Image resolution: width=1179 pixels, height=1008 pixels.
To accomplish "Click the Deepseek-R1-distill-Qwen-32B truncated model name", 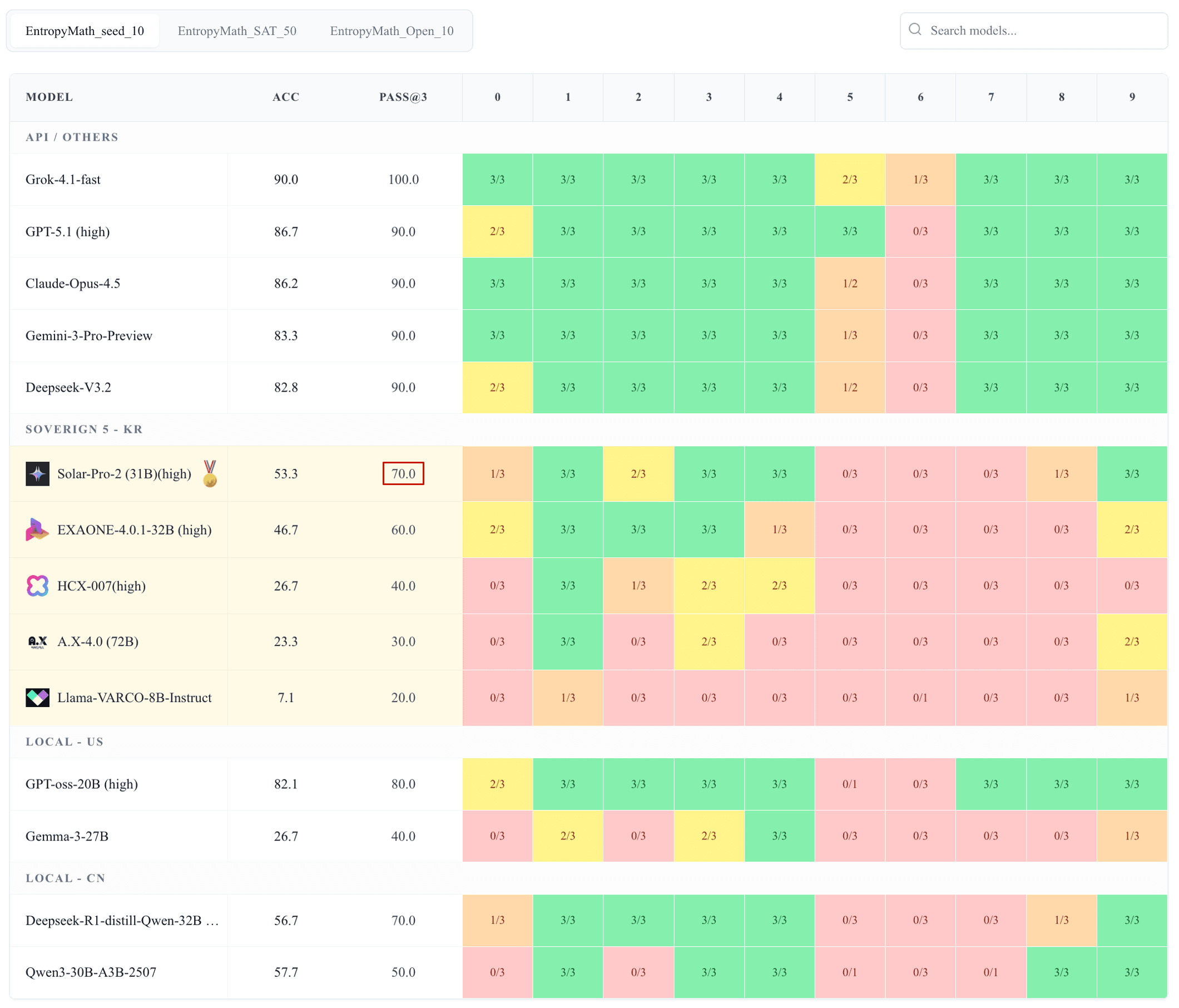I will (122, 920).
